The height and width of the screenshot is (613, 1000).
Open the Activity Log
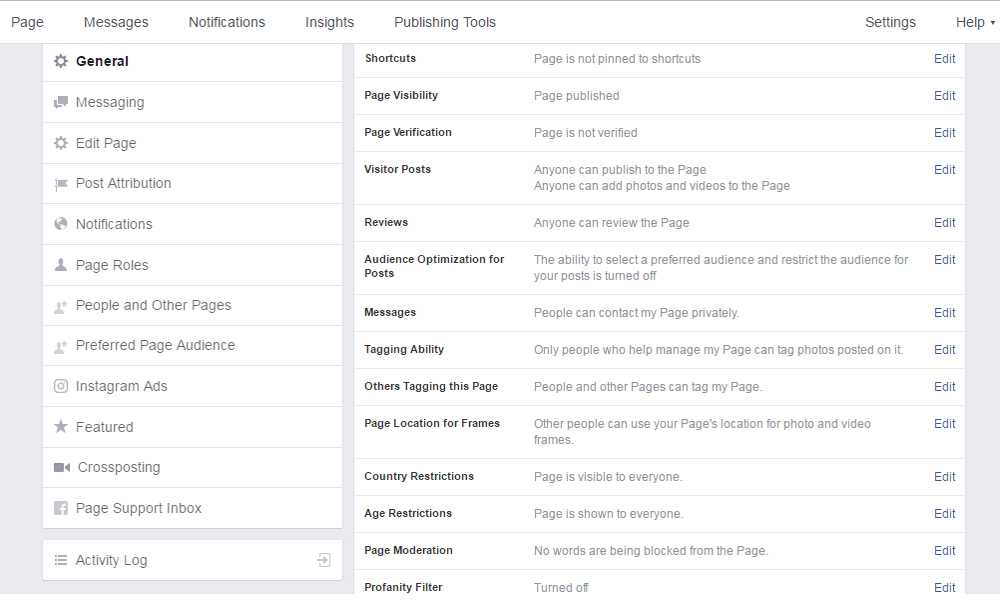tap(193, 560)
